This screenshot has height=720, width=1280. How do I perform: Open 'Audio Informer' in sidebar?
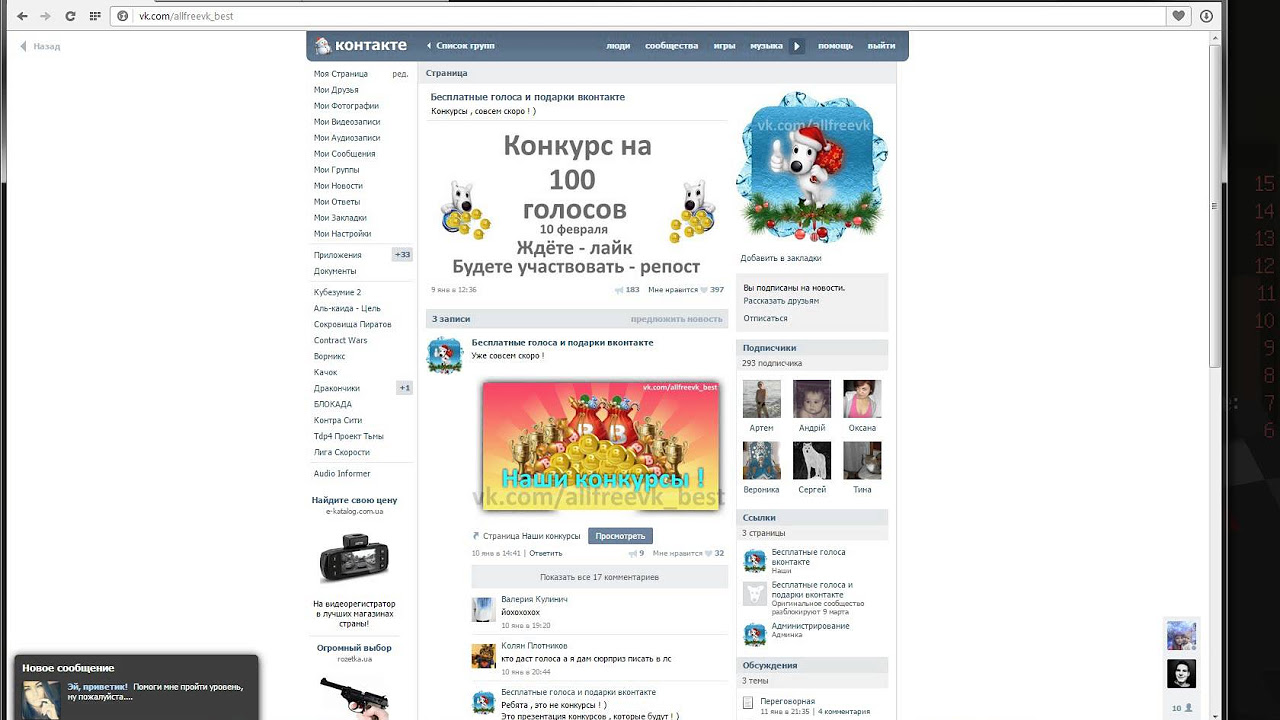342,474
